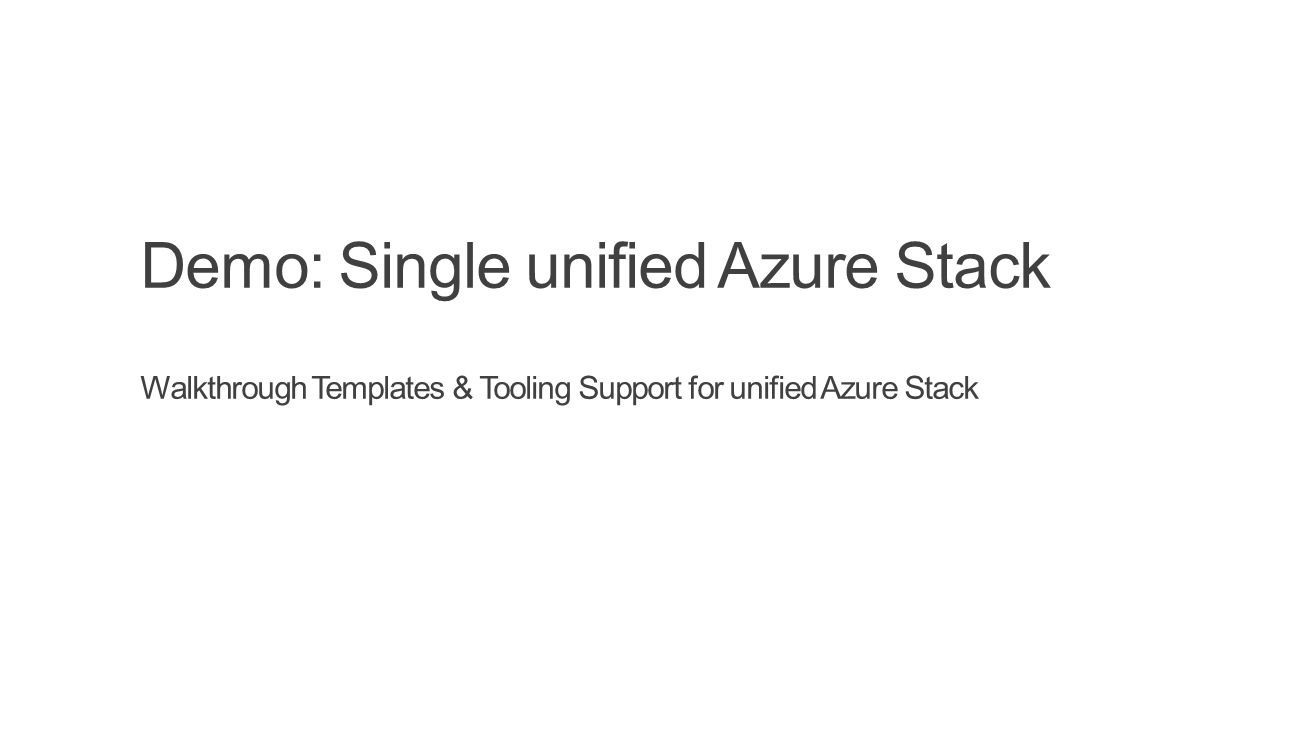Click the ampersand symbol in the subtitle
1305x734 pixels.
(x=462, y=388)
